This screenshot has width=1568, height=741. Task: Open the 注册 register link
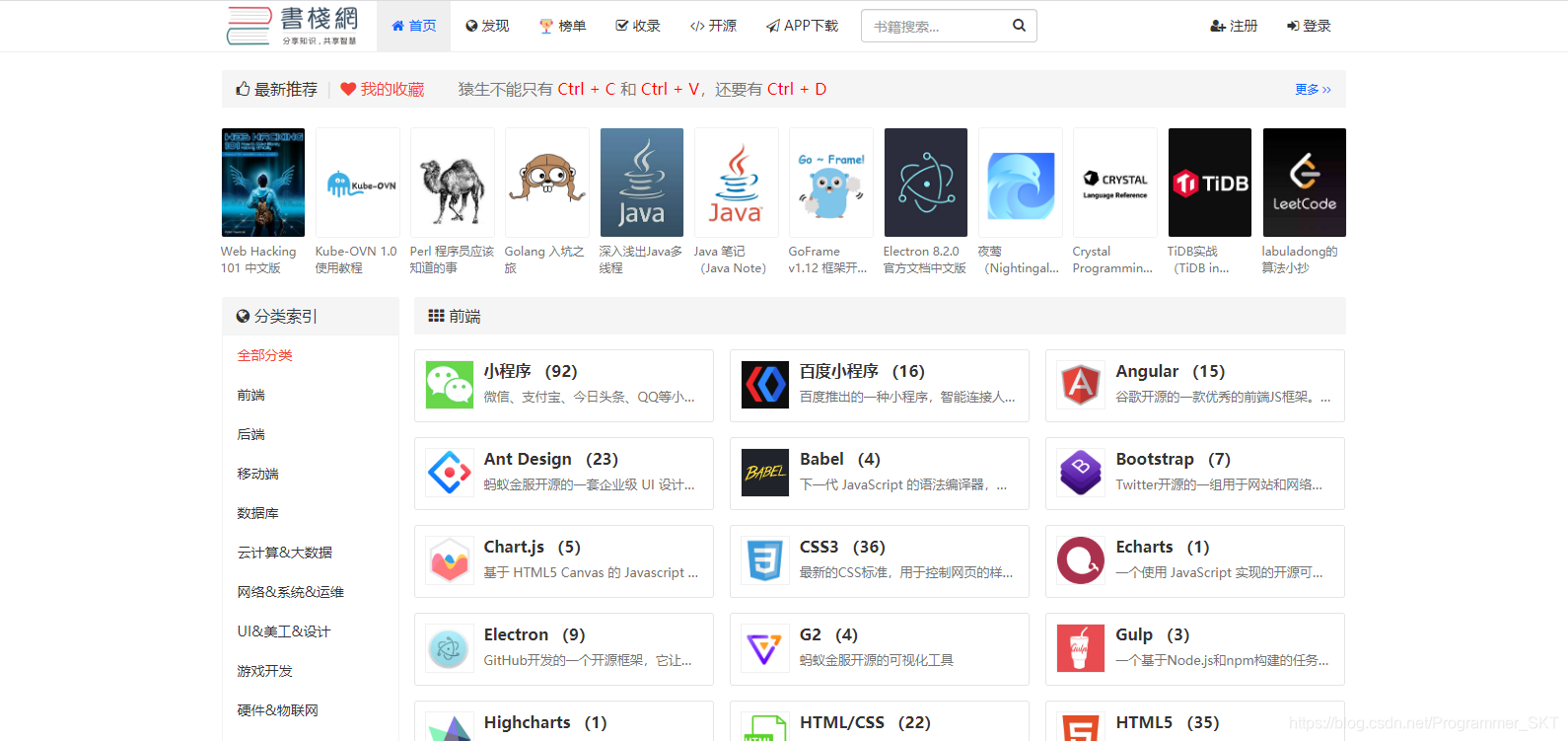point(1234,26)
